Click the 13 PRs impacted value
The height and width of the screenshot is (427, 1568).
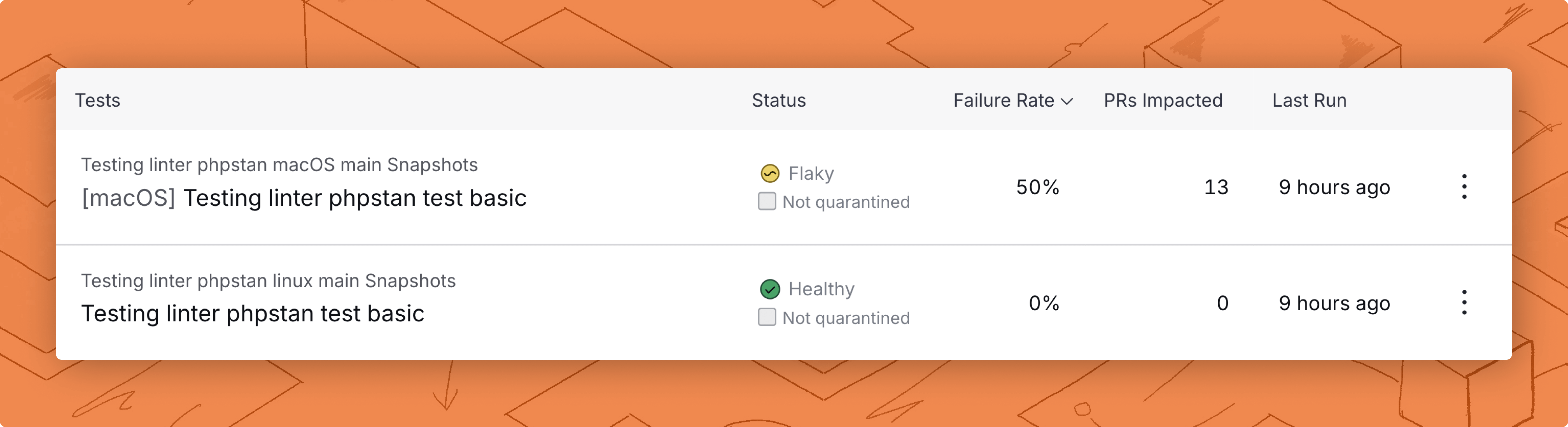[x=1216, y=187]
